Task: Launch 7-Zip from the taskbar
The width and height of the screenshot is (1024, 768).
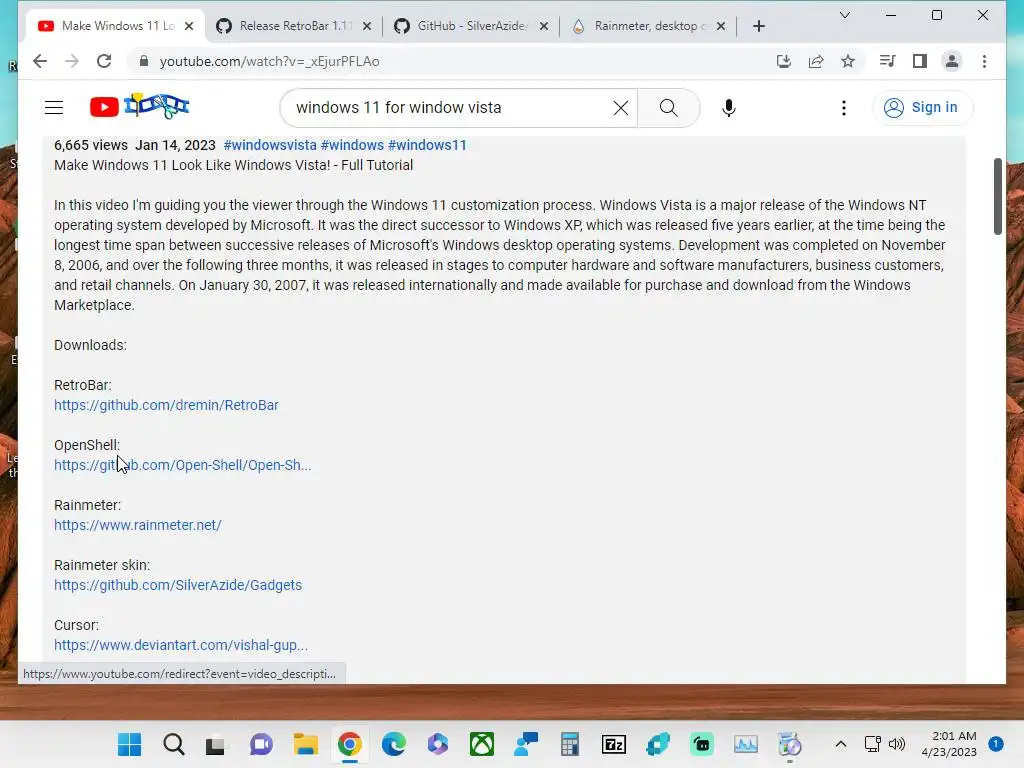Action: 614,744
